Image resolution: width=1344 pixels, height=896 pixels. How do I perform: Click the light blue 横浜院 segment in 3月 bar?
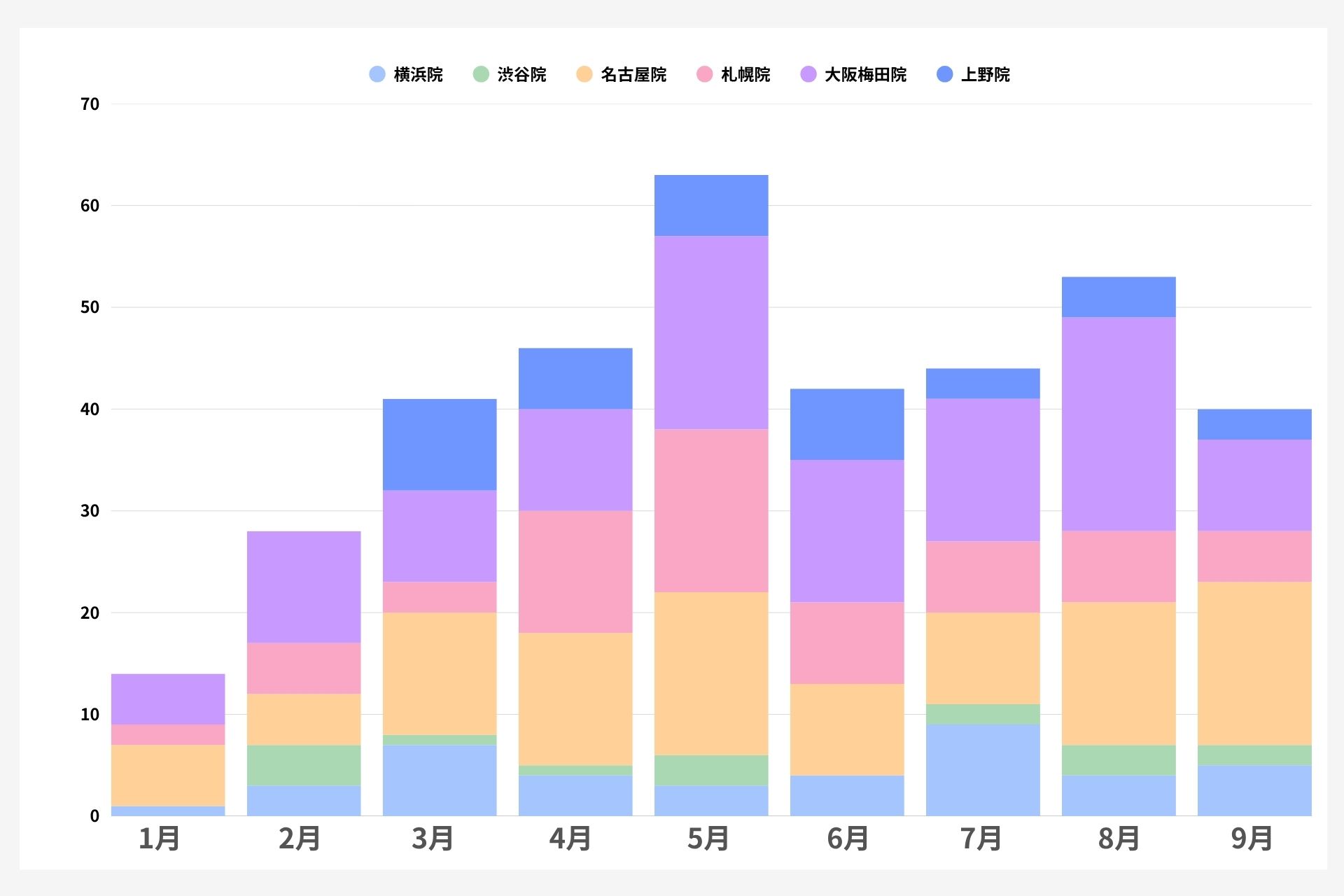440,780
